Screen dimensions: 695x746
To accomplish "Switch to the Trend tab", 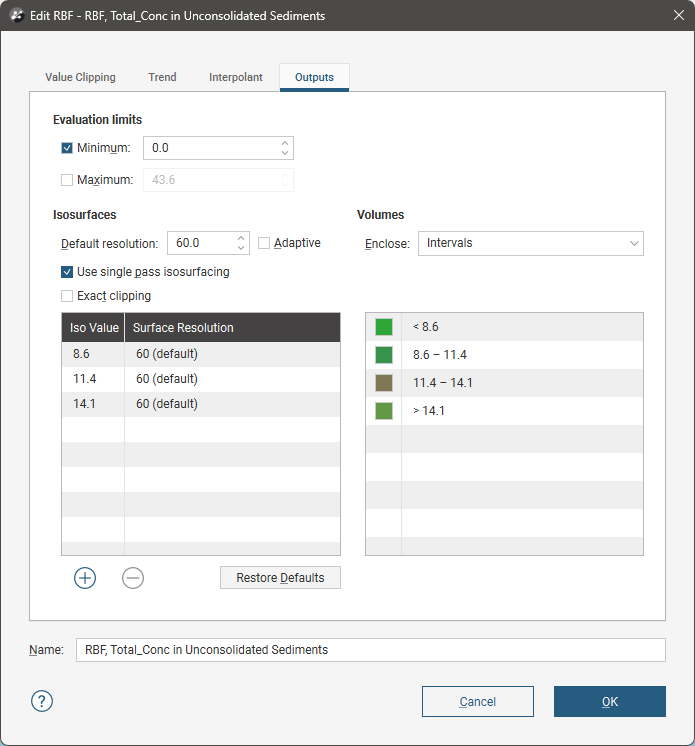I will coord(162,77).
